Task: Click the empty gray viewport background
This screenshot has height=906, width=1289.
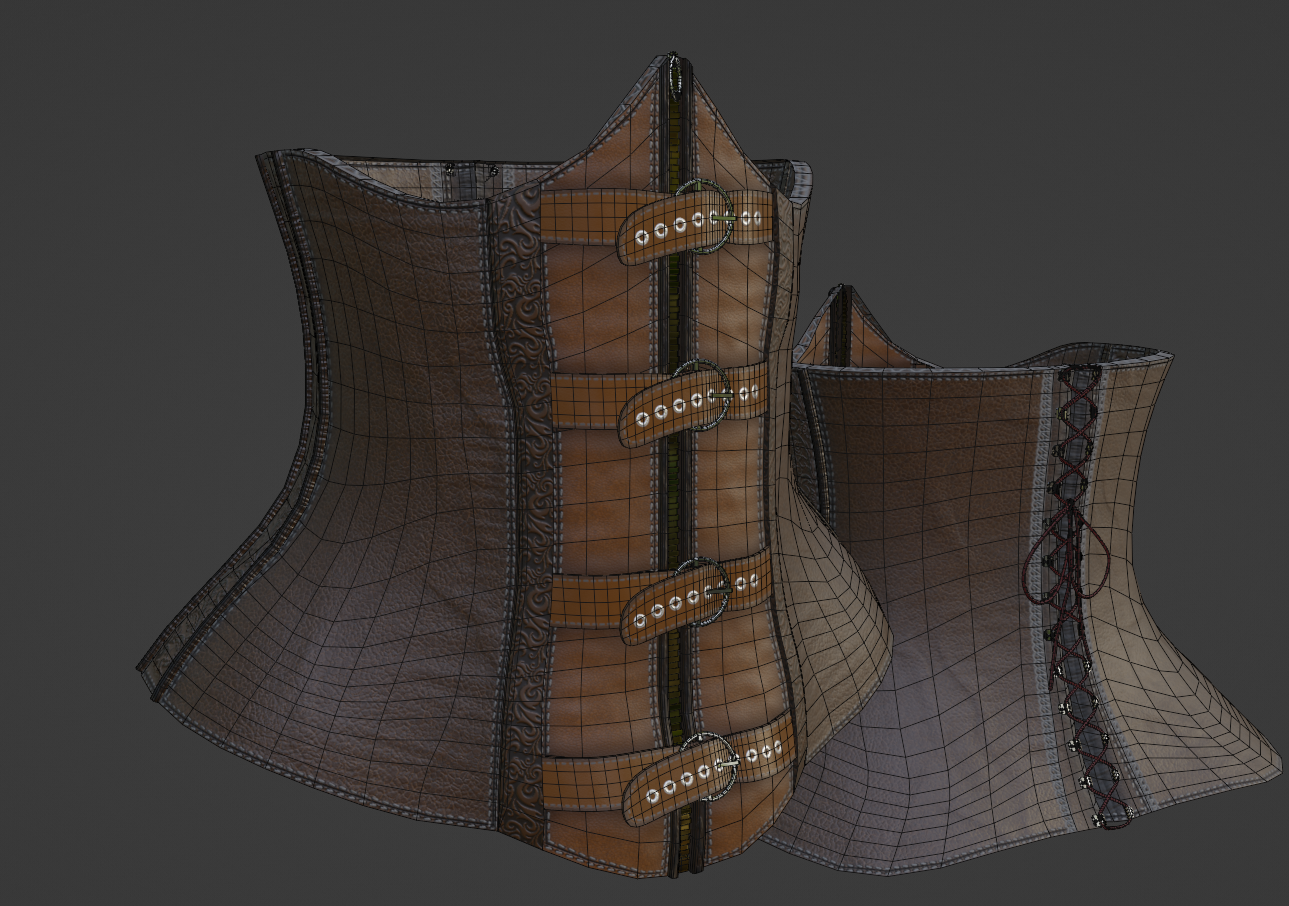Action: click(x=150, y=100)
